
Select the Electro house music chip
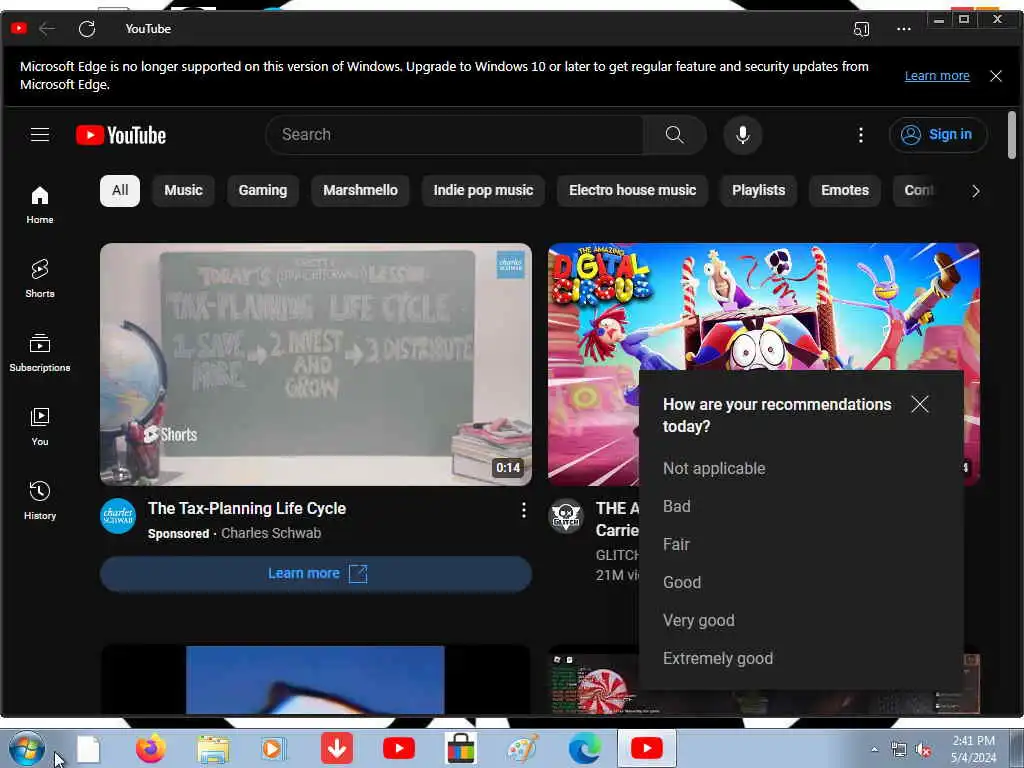point(632,191)
